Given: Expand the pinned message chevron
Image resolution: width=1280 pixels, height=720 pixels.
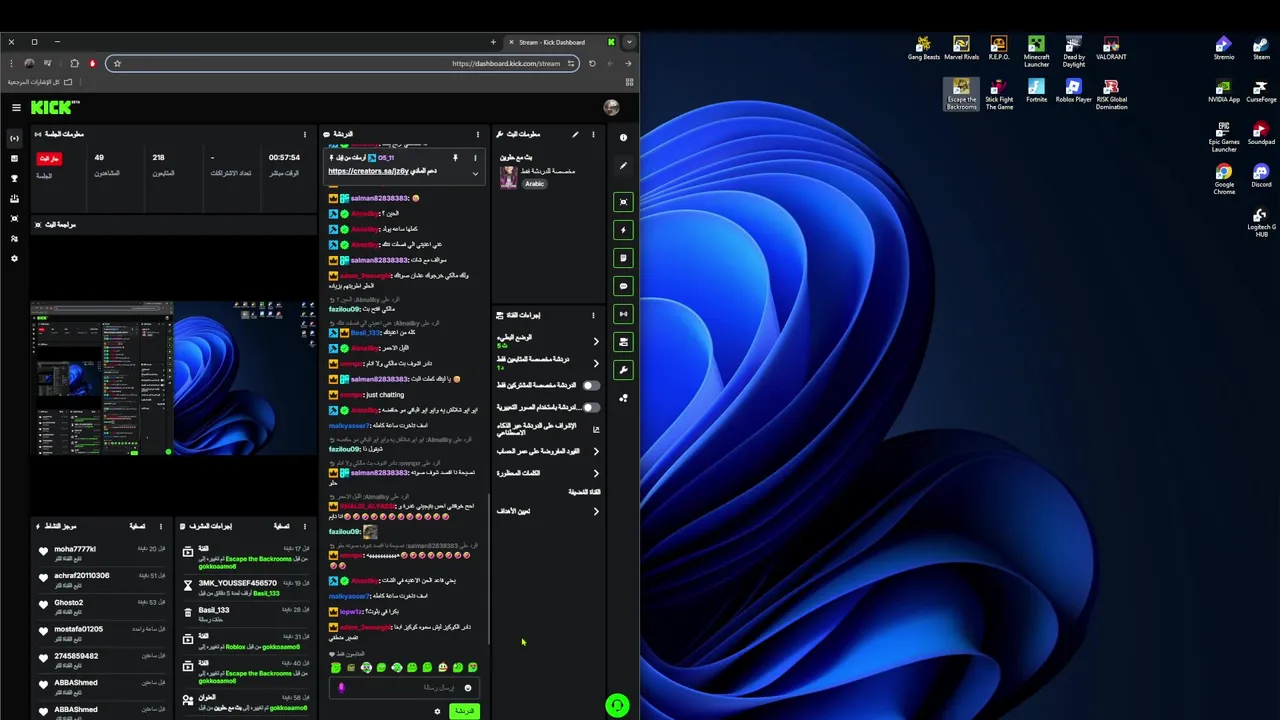Looking at the screenshot, I should click(x=475, y=174).
